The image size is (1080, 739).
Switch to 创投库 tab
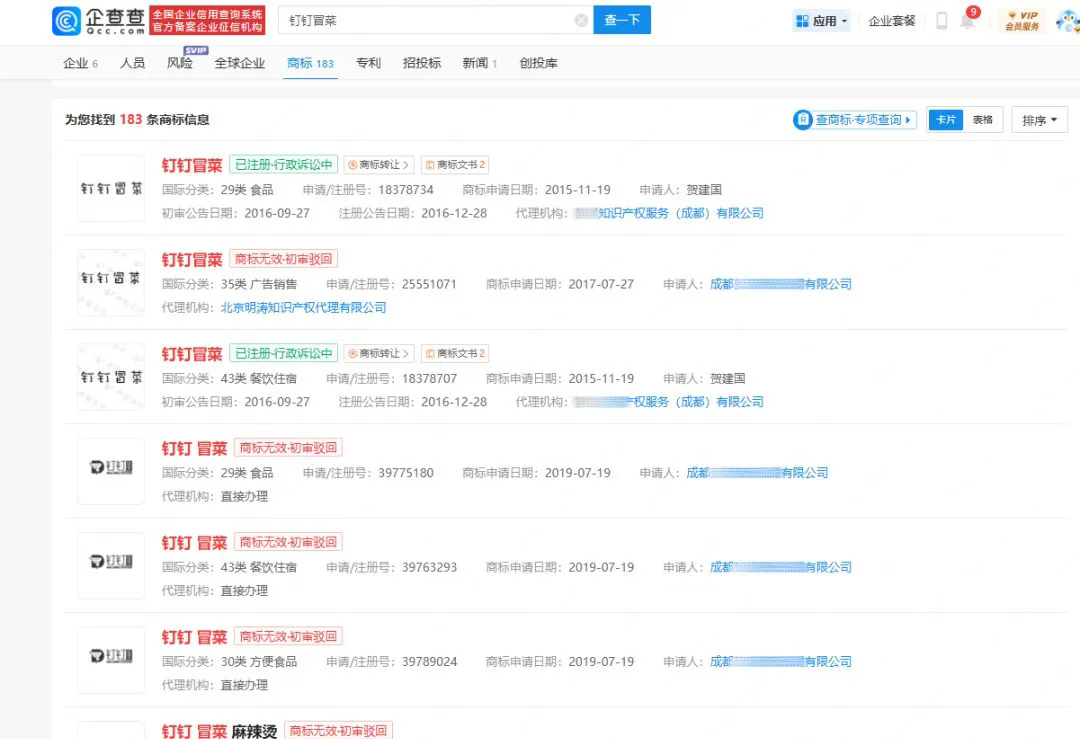click(538, 63)
